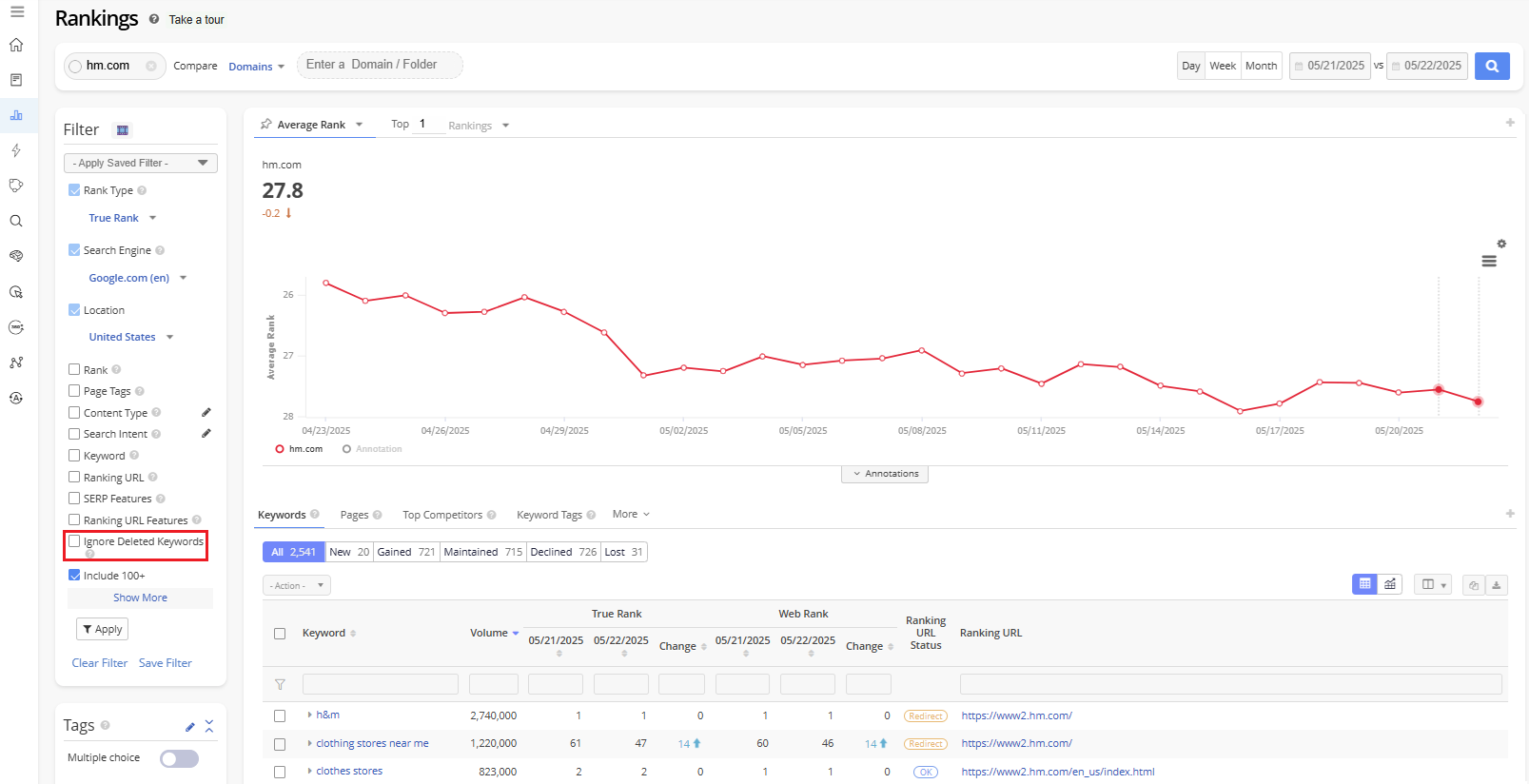
Task: Open the Apply Saved Filter dropdown
Action: click(x=140, y=164)
